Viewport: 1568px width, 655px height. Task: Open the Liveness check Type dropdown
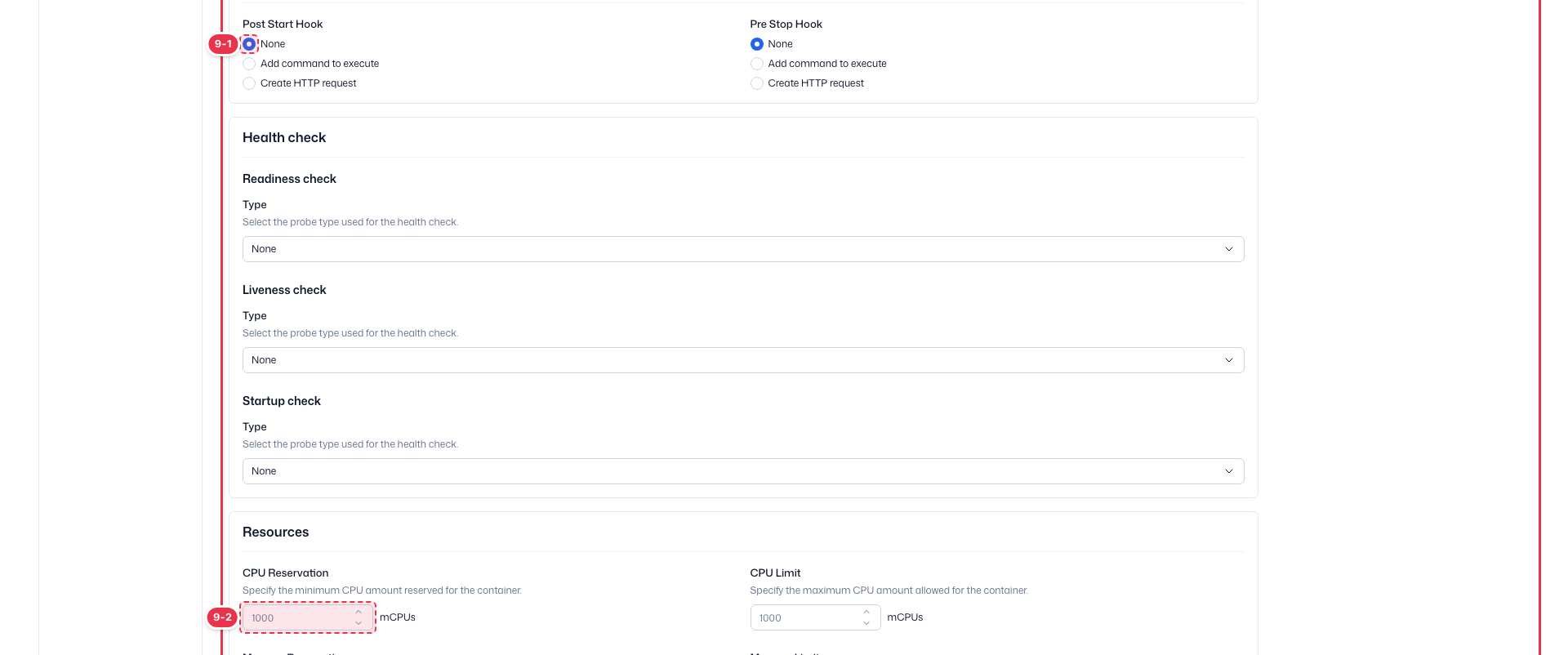743,360
